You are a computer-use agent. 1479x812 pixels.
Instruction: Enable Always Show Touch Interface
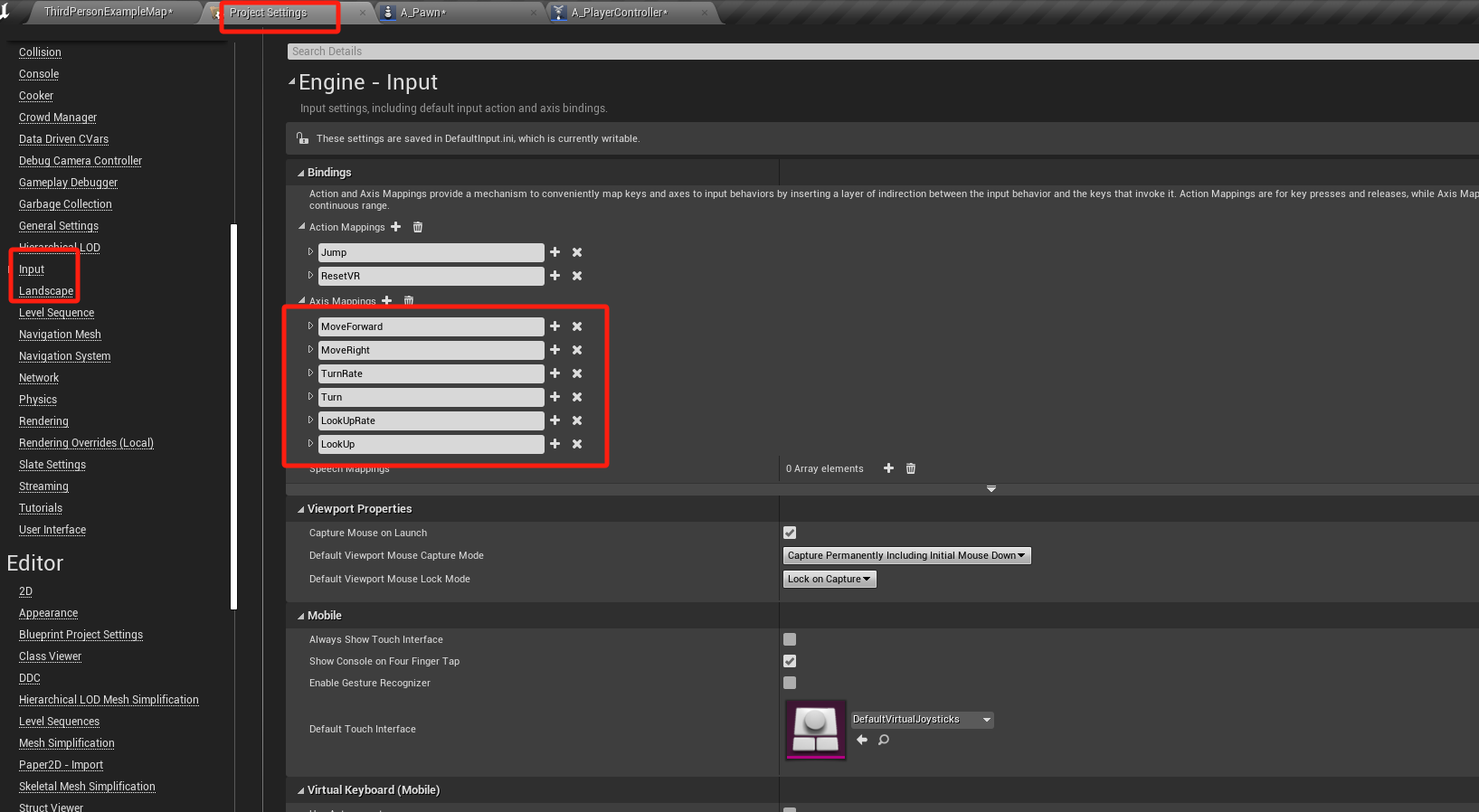790,639
